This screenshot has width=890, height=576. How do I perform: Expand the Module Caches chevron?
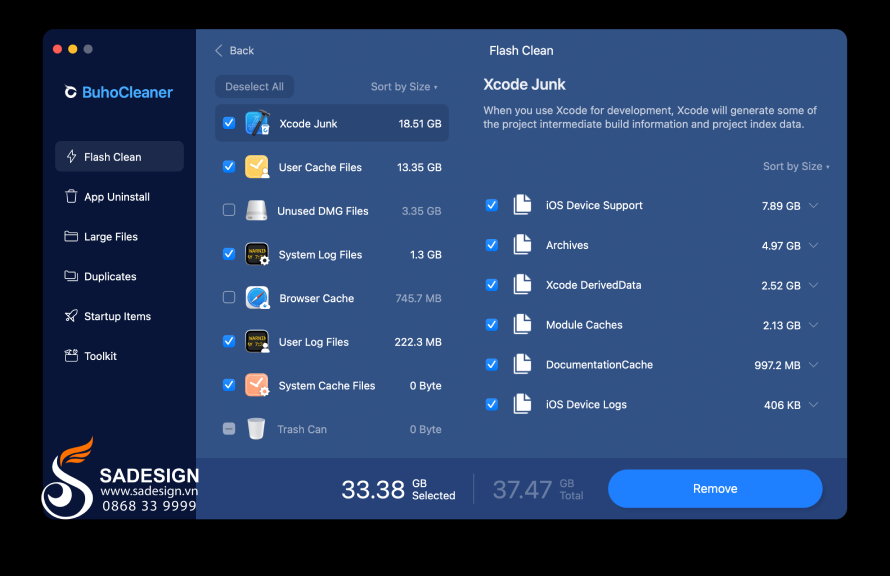point(813,325)
